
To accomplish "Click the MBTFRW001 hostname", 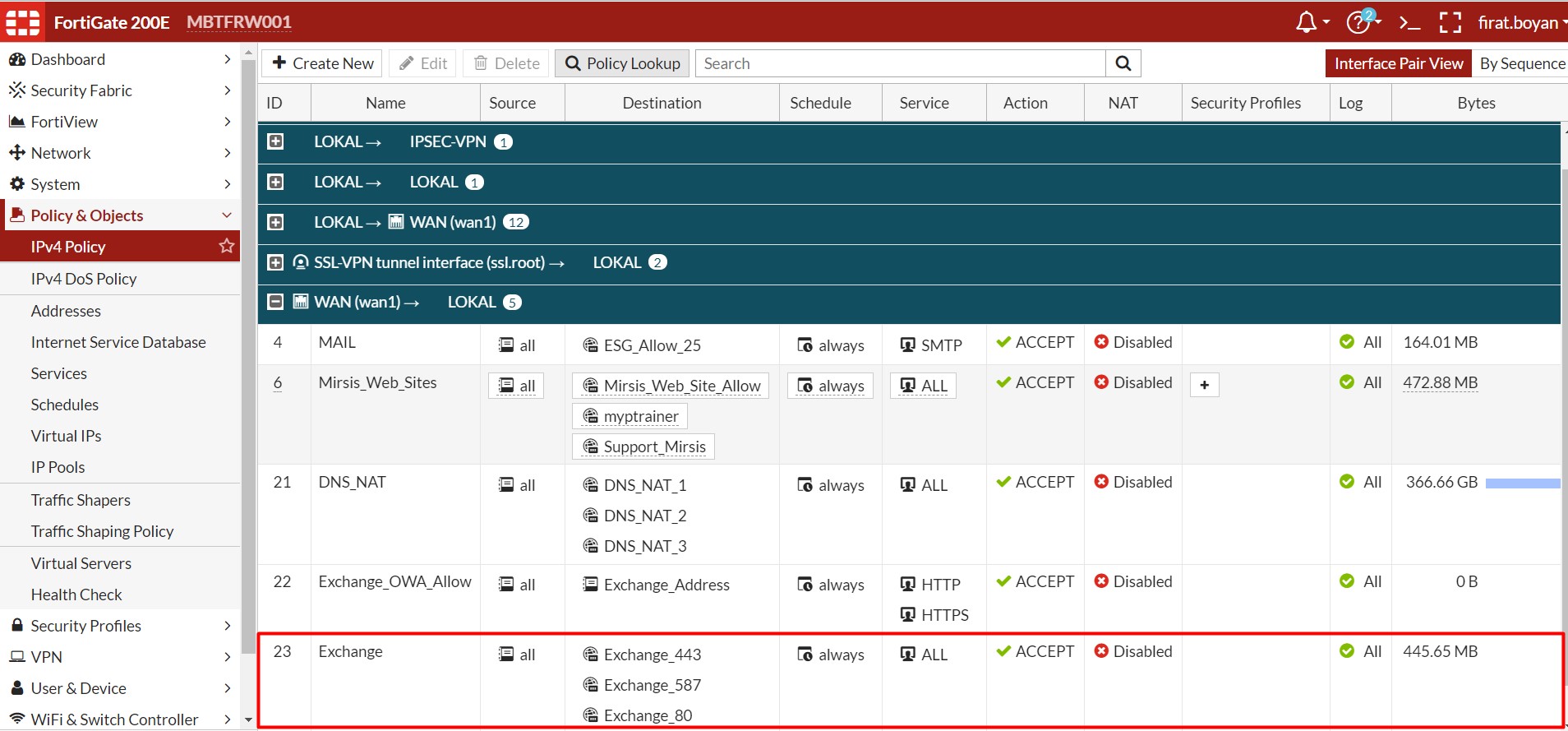I will coord(239,22).
